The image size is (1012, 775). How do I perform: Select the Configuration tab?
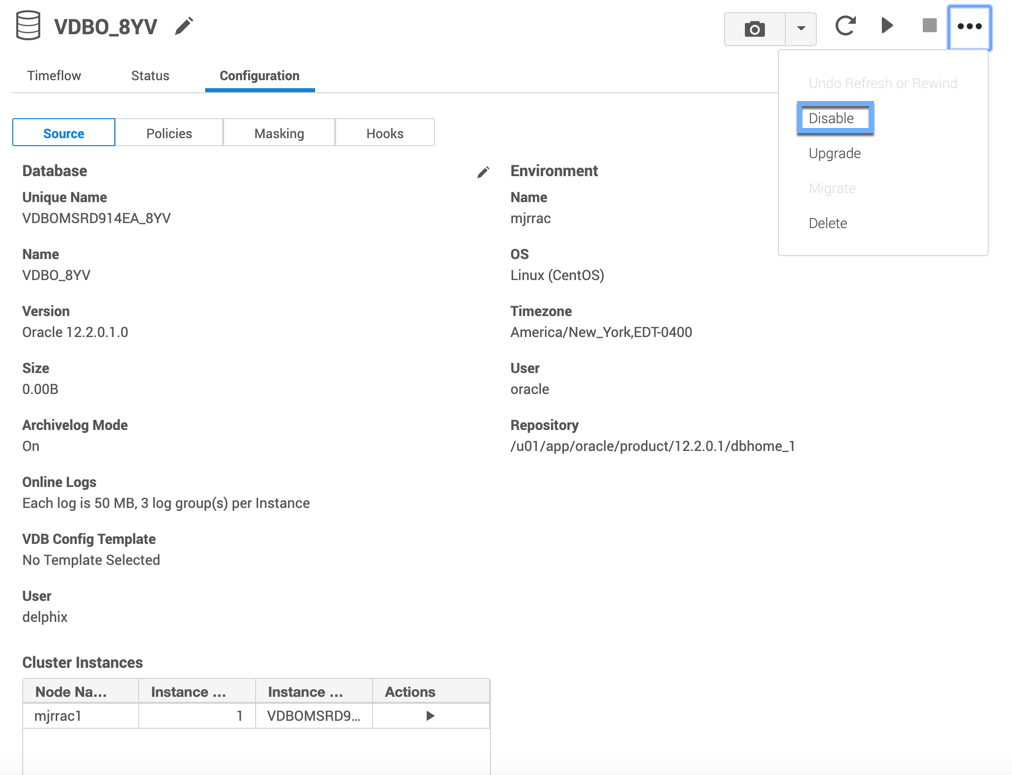(259, 76)
